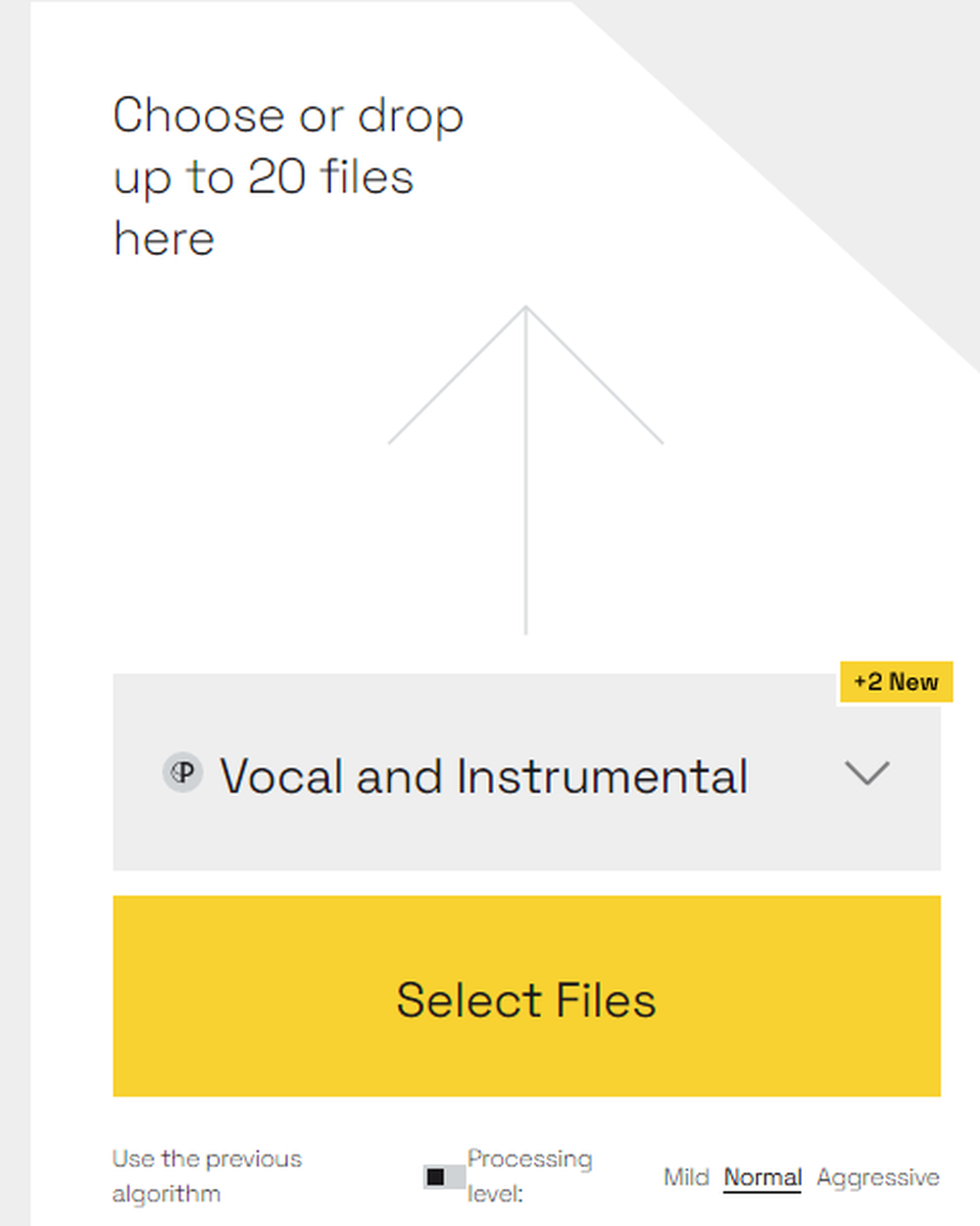Click the Select Files yellow button

click(x=526, y=996)
